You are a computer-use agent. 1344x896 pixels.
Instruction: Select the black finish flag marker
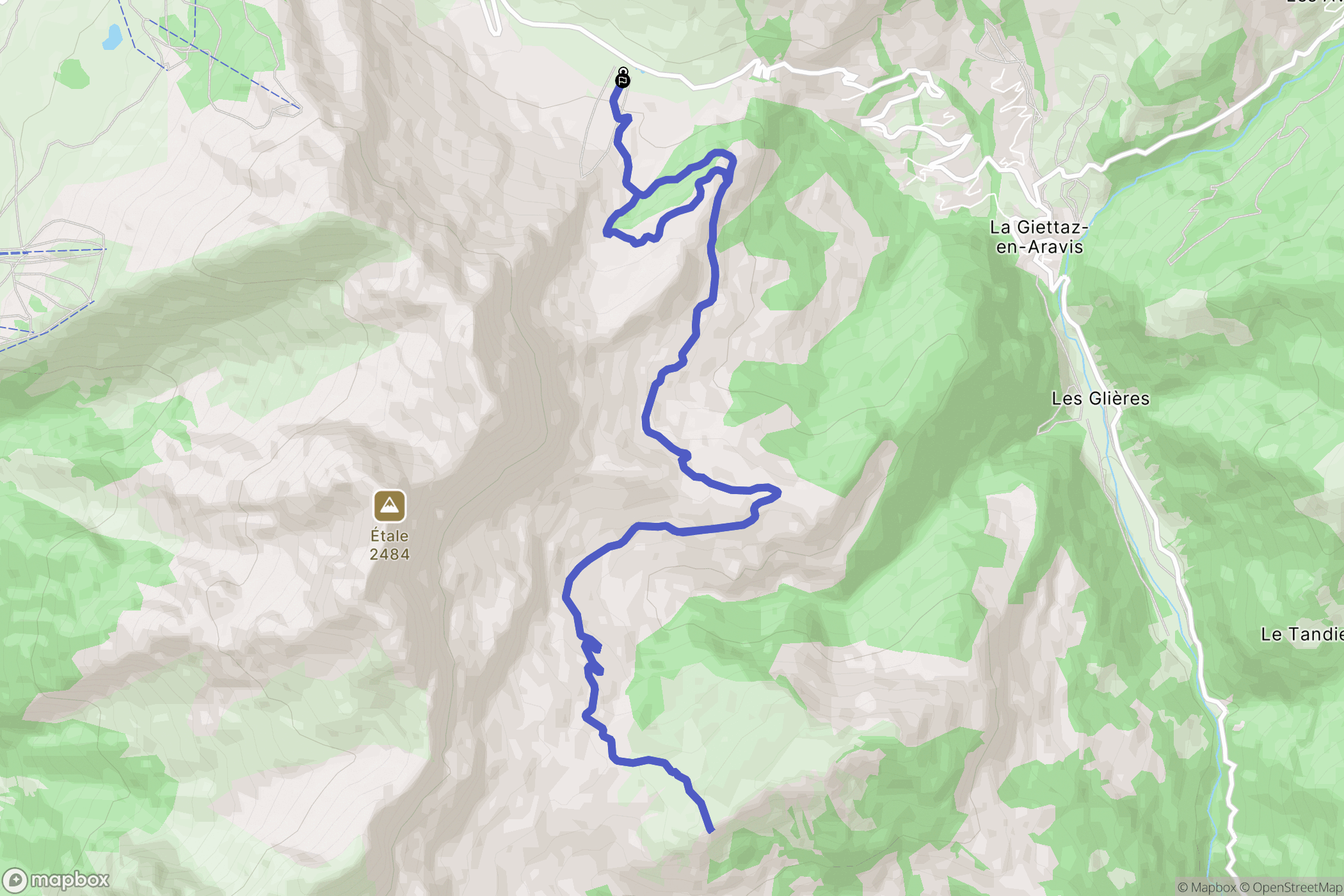622,81
